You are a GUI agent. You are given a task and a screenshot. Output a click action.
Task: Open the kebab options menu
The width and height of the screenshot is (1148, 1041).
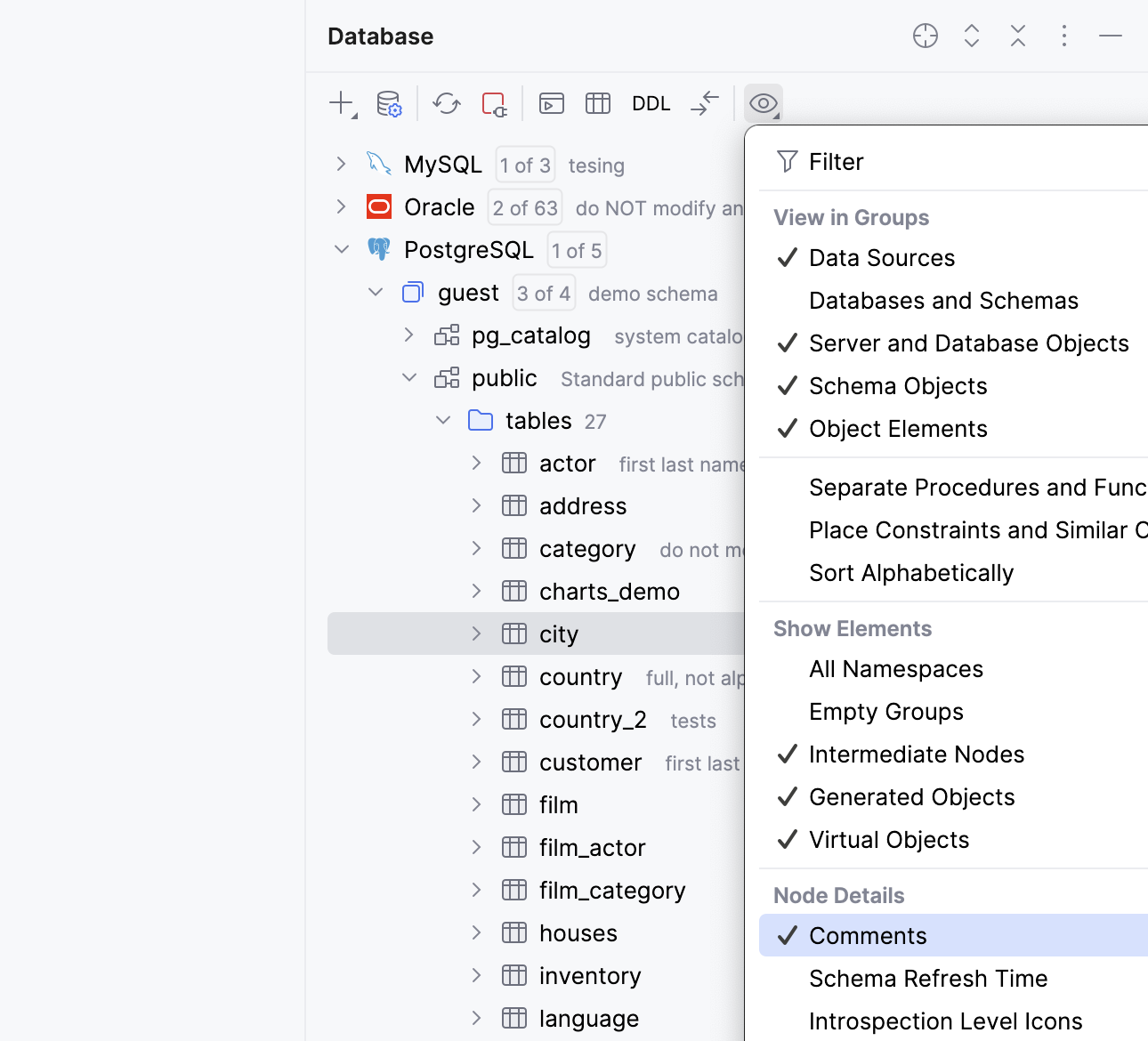coord(1064,36)
